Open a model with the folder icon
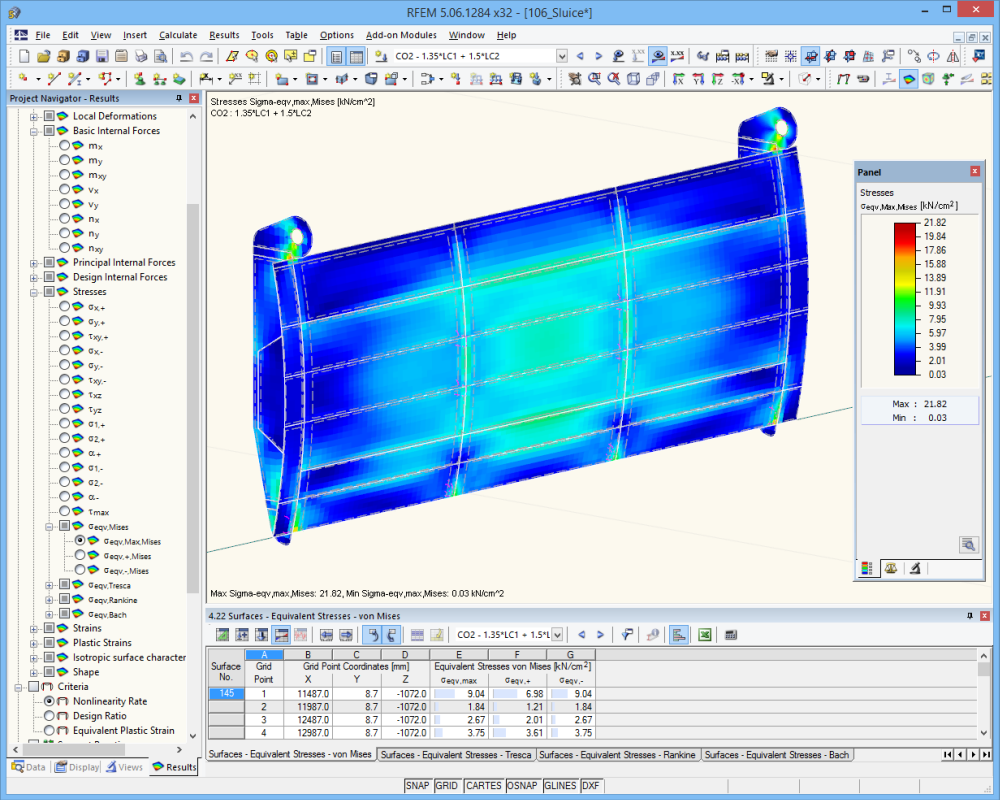The image size is (1000, 800). (43, 56)
